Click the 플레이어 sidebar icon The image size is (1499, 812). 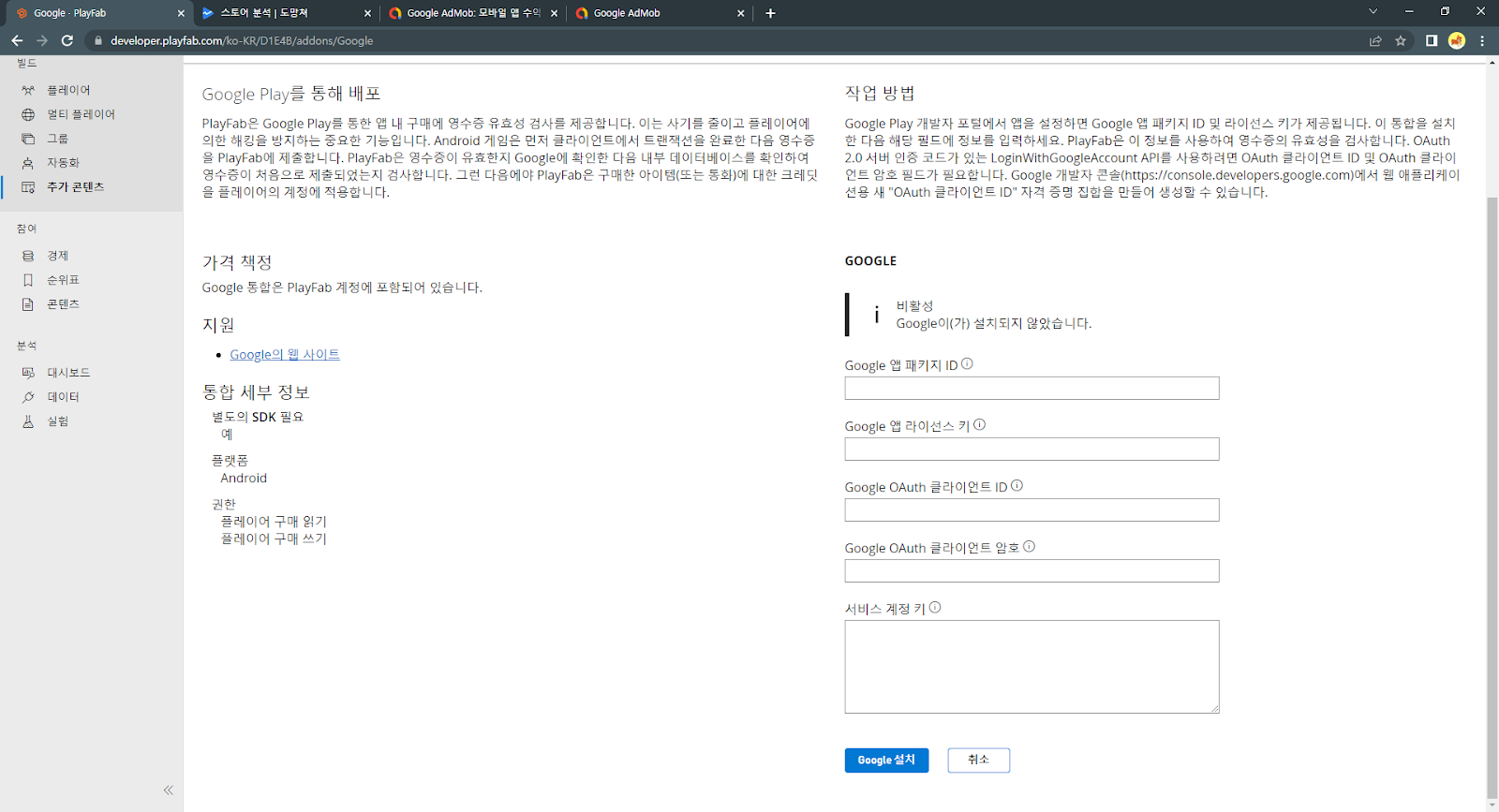click(x=28, y=91)
